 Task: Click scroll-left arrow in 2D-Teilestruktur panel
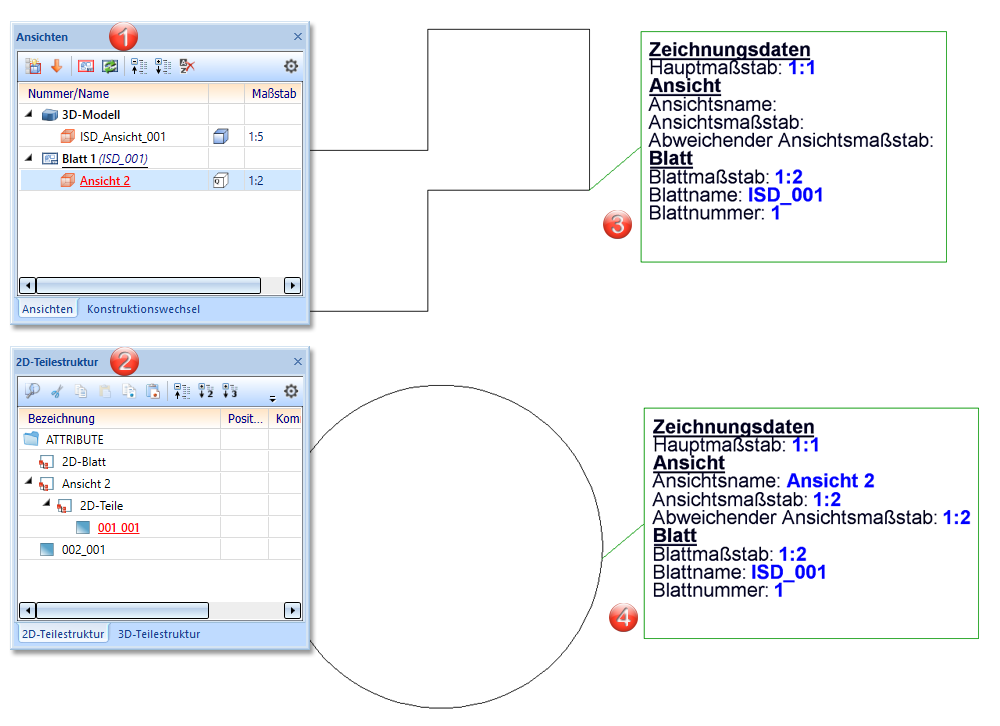27,611
